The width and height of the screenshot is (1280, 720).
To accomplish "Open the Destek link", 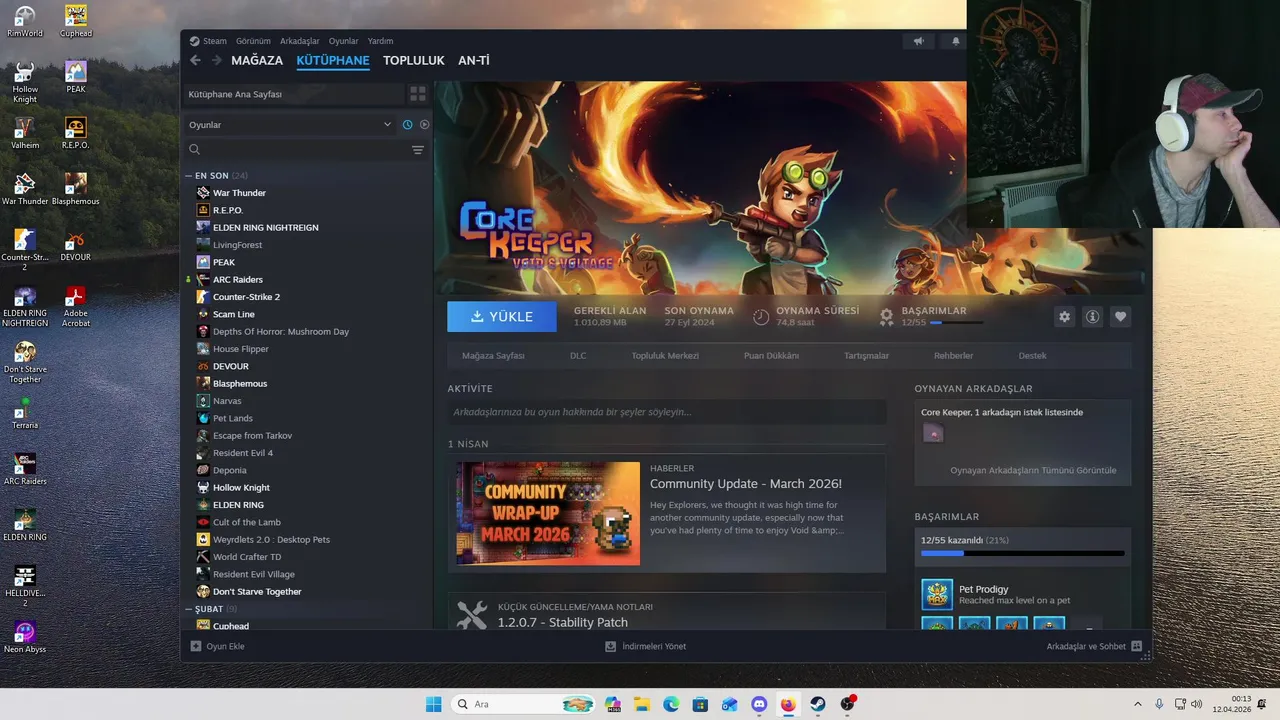I will pyautogui.click(x=1032, y=356).
